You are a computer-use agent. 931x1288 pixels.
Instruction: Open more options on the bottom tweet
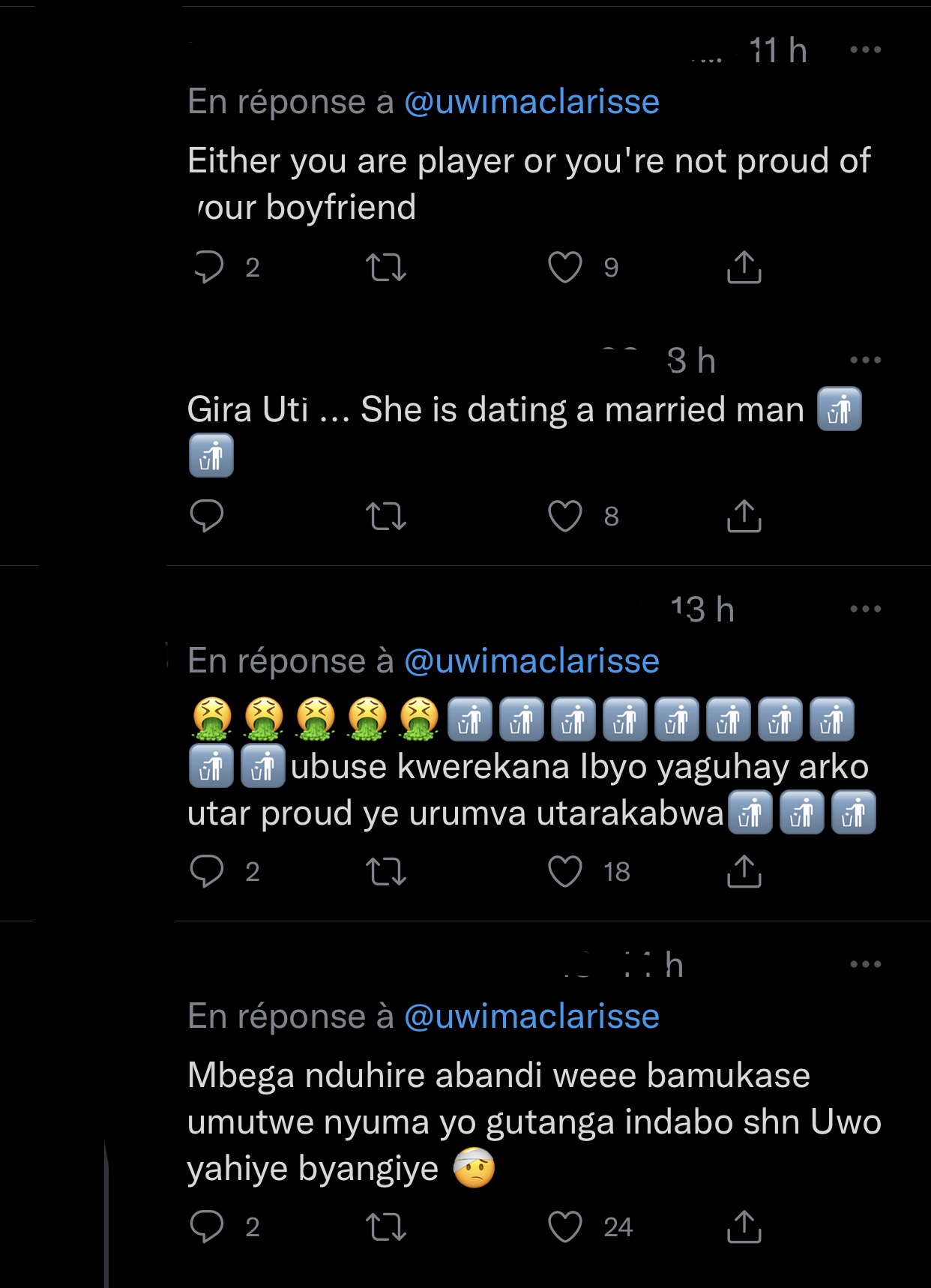pyautogui.click(x=866, y=964)
